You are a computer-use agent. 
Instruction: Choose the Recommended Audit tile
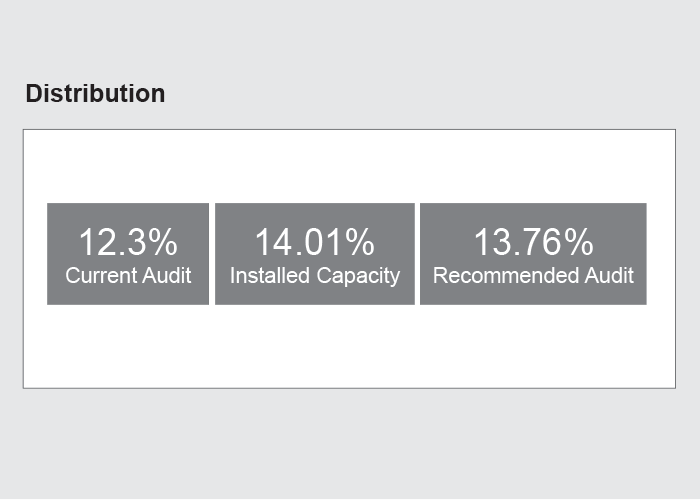point(533,254)
